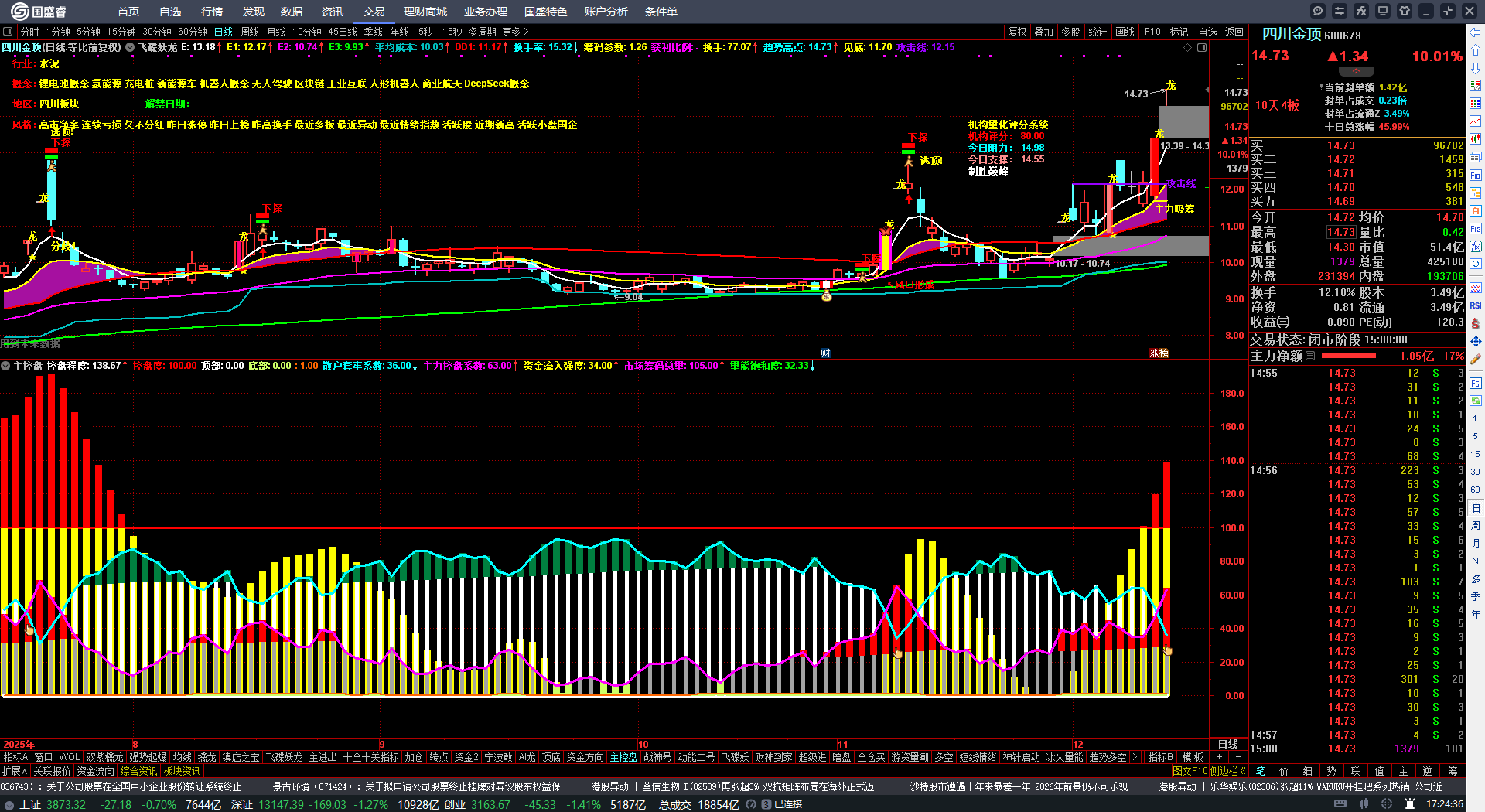1485x812 pixels.
Task: Click the Guosheng logo in title bar
Action: 39,11
